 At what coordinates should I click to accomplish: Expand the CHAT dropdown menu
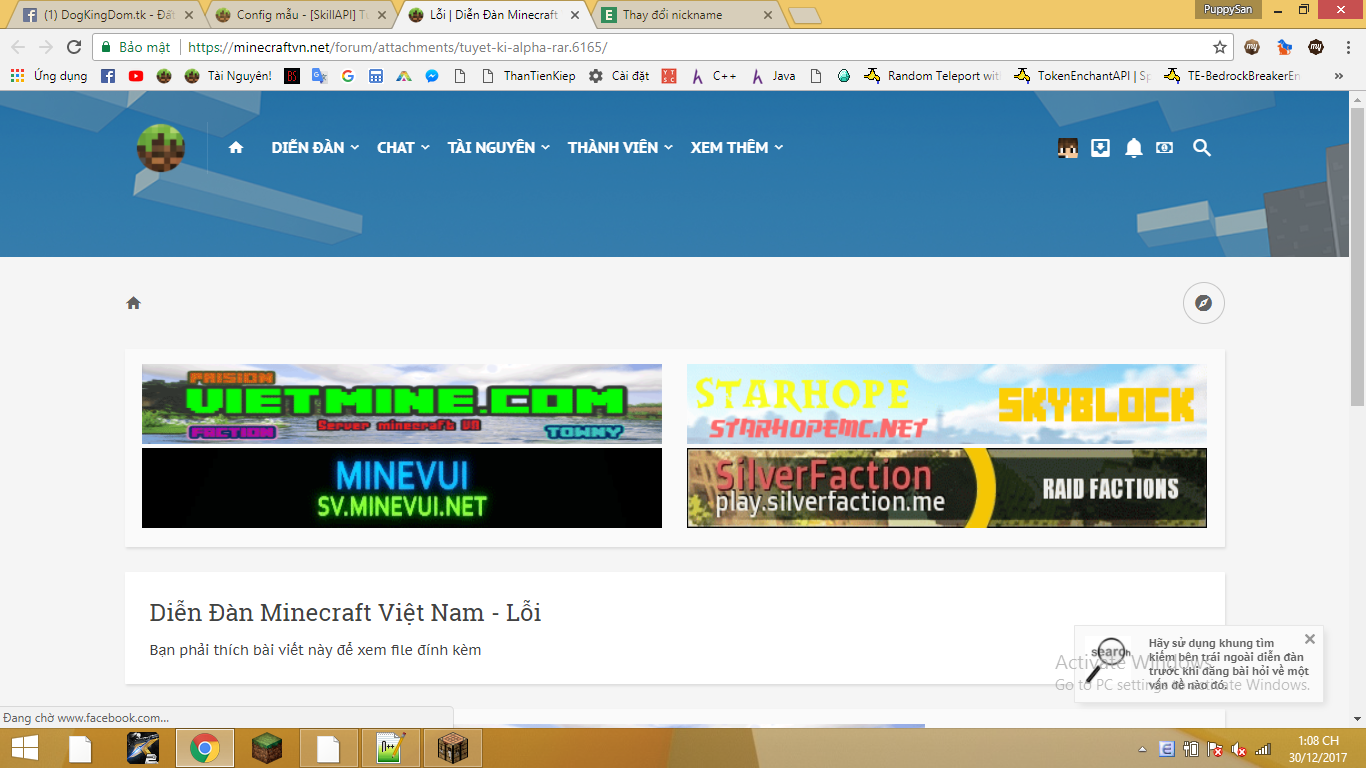(404, 148)
